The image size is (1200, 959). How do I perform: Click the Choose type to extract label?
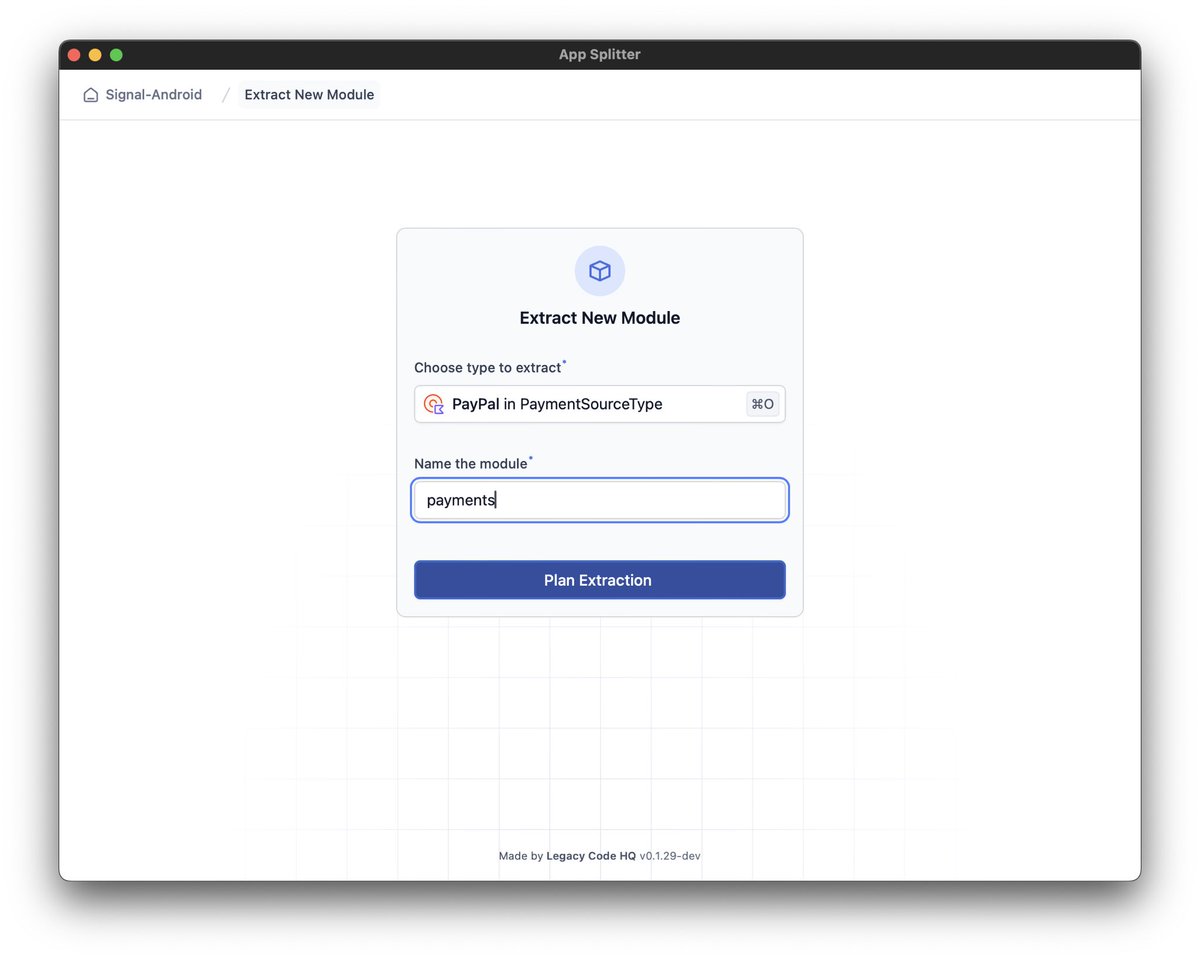point(488,368)
